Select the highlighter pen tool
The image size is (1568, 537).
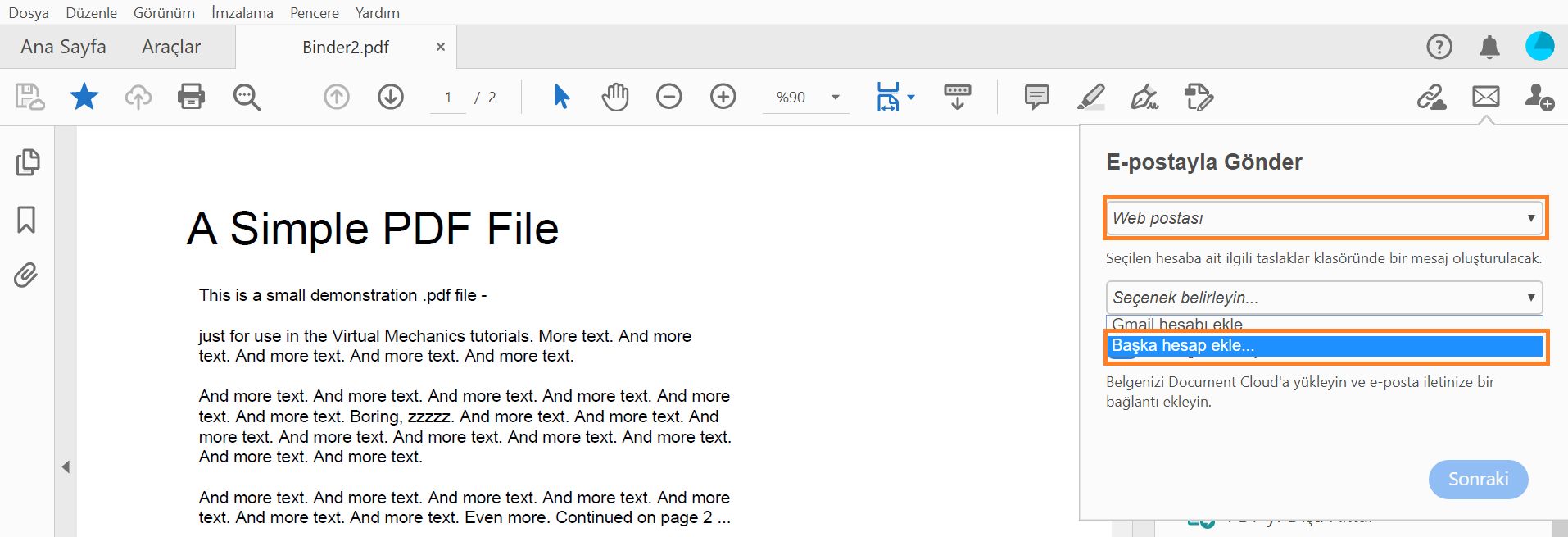(x=1090, y=97)
